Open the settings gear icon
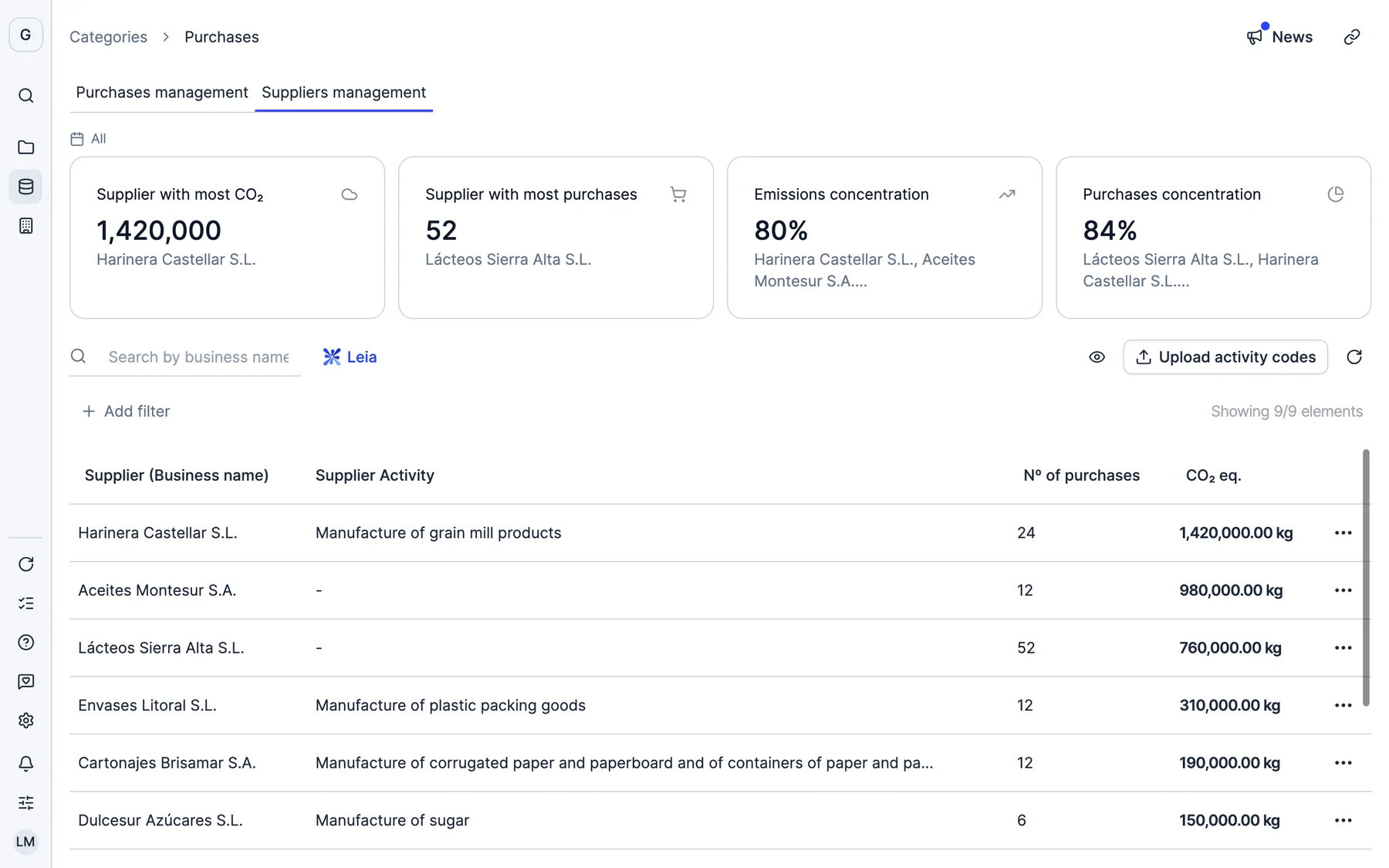 coord(25,721)
